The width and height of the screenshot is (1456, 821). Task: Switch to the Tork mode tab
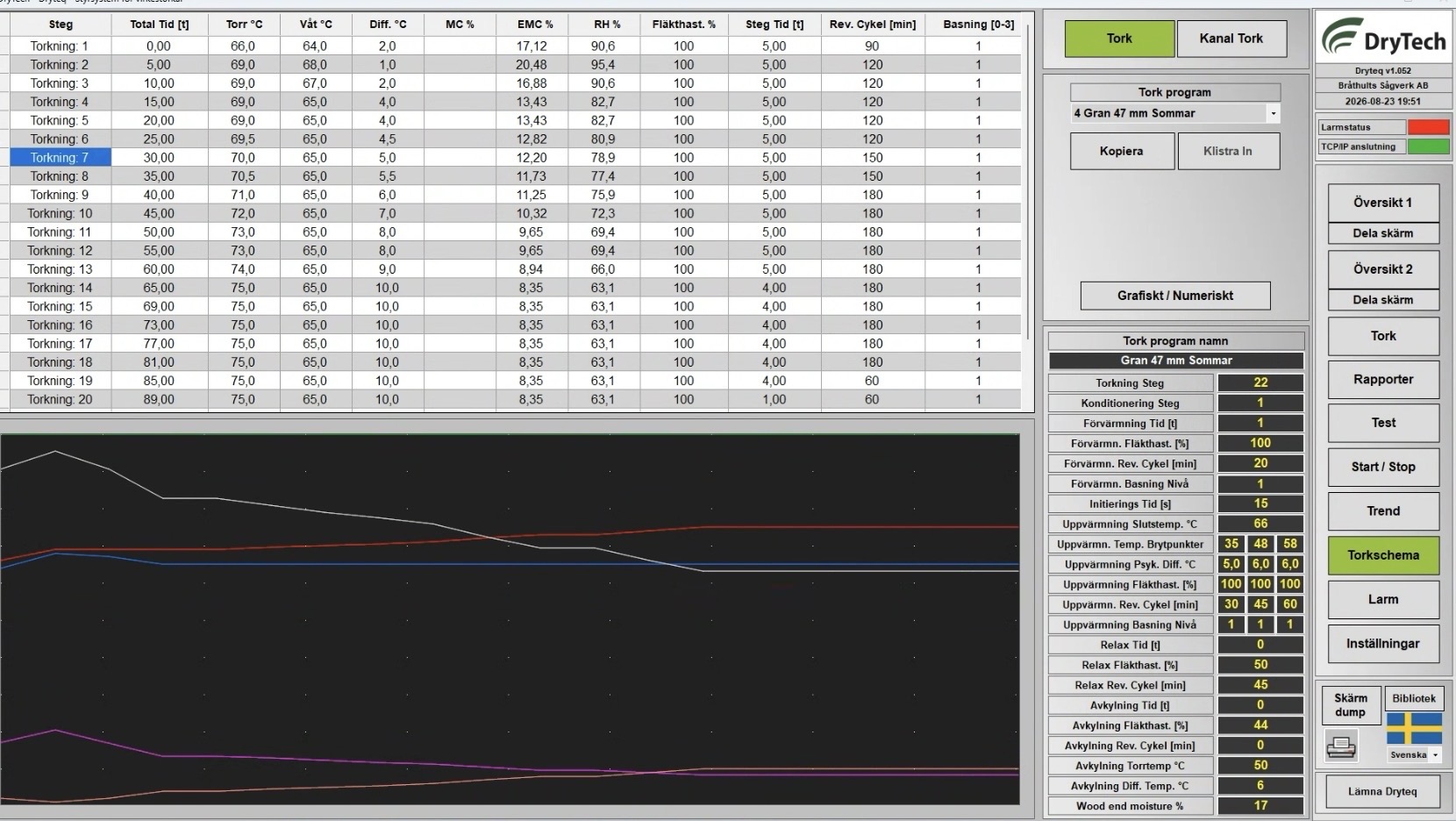point(1119,39)
